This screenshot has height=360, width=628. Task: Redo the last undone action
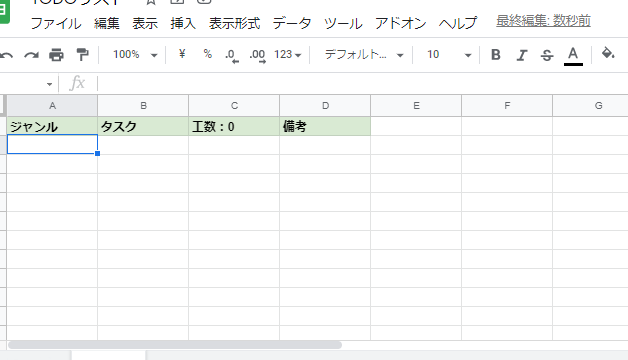point(31,55)
